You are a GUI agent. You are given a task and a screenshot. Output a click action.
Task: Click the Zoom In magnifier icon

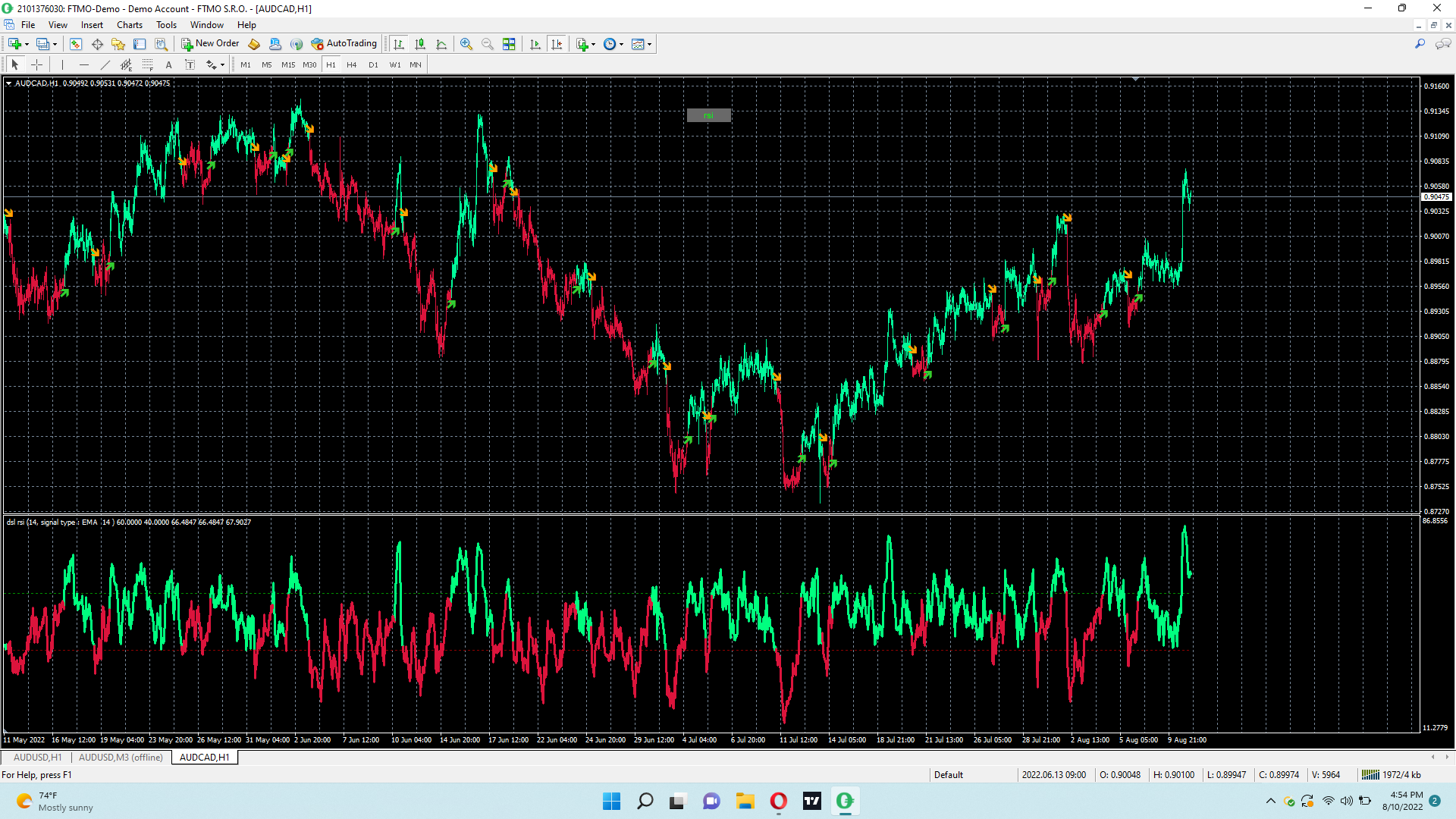[x=466, y=44]
